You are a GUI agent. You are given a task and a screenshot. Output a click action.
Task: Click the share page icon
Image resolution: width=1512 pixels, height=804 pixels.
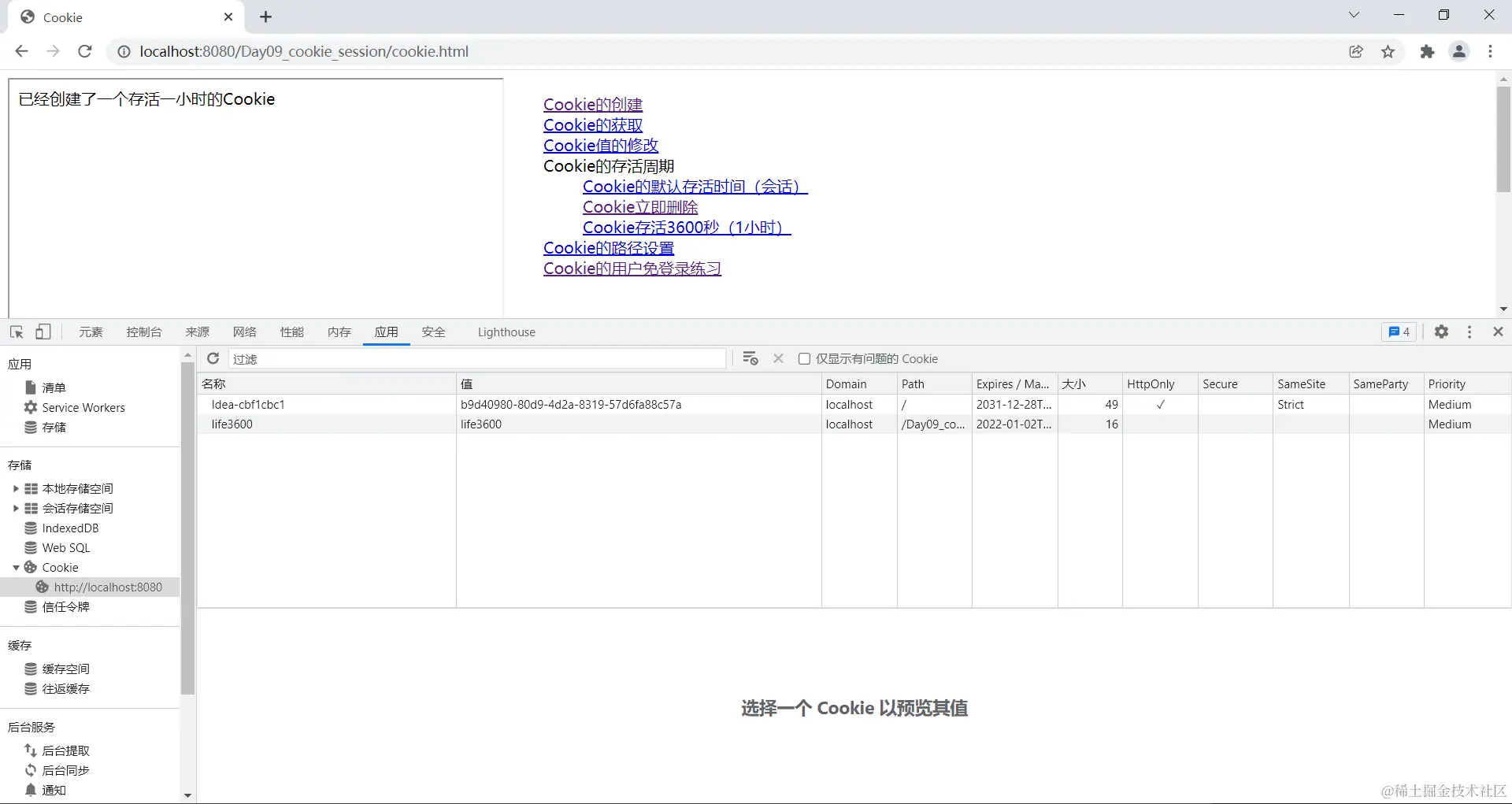pos(1356,51)
